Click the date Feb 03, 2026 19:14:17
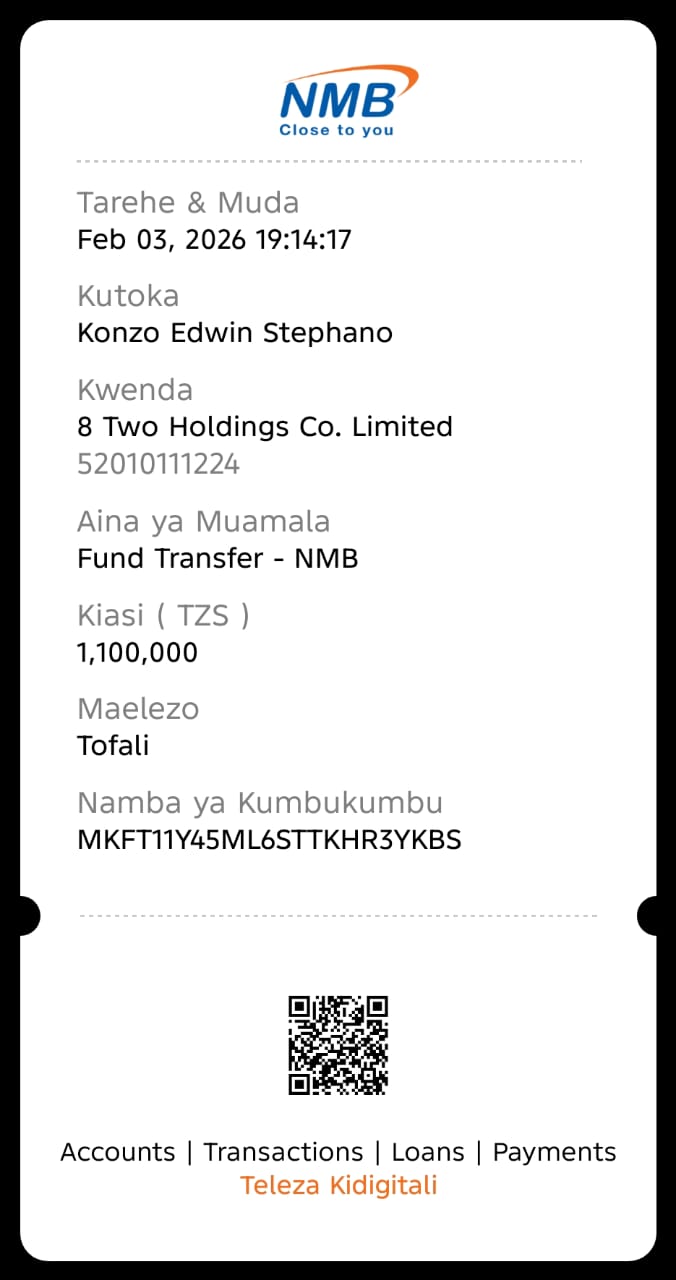 coord(214,240)
